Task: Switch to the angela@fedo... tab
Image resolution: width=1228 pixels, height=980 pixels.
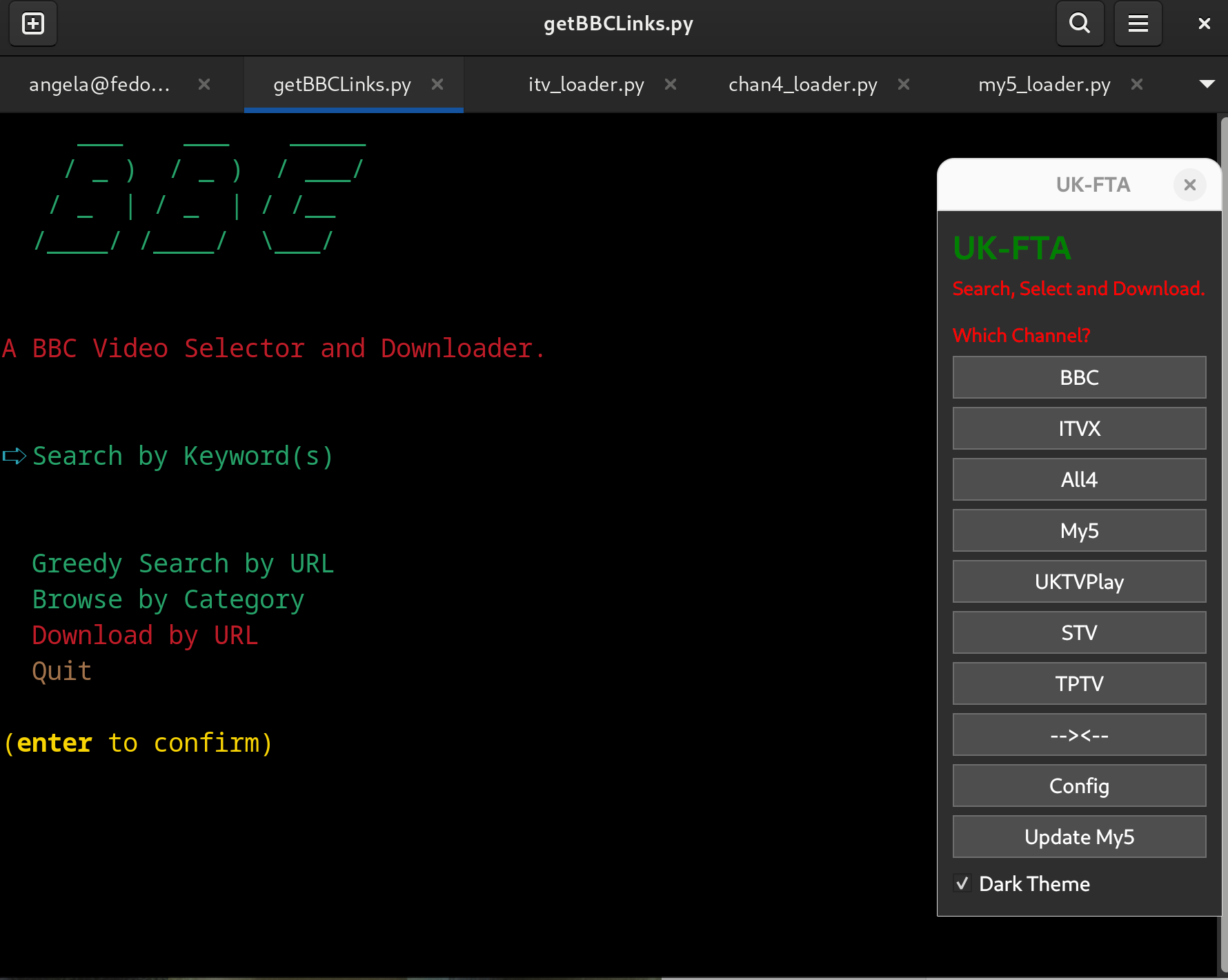Action: click(x=99, y=84)
